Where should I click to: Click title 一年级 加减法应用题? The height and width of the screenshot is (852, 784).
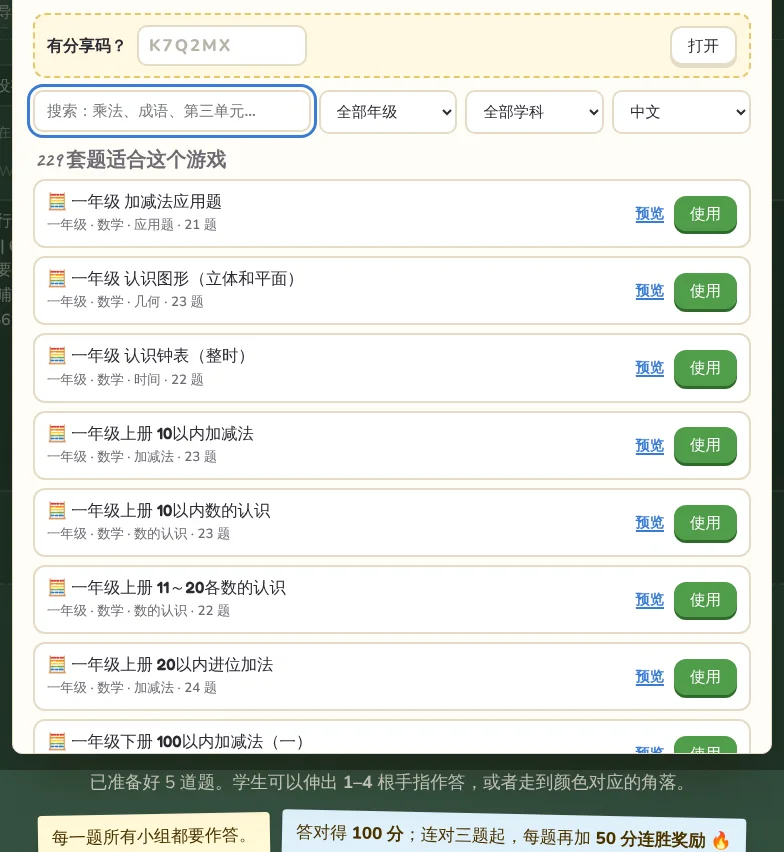[147, 202]
